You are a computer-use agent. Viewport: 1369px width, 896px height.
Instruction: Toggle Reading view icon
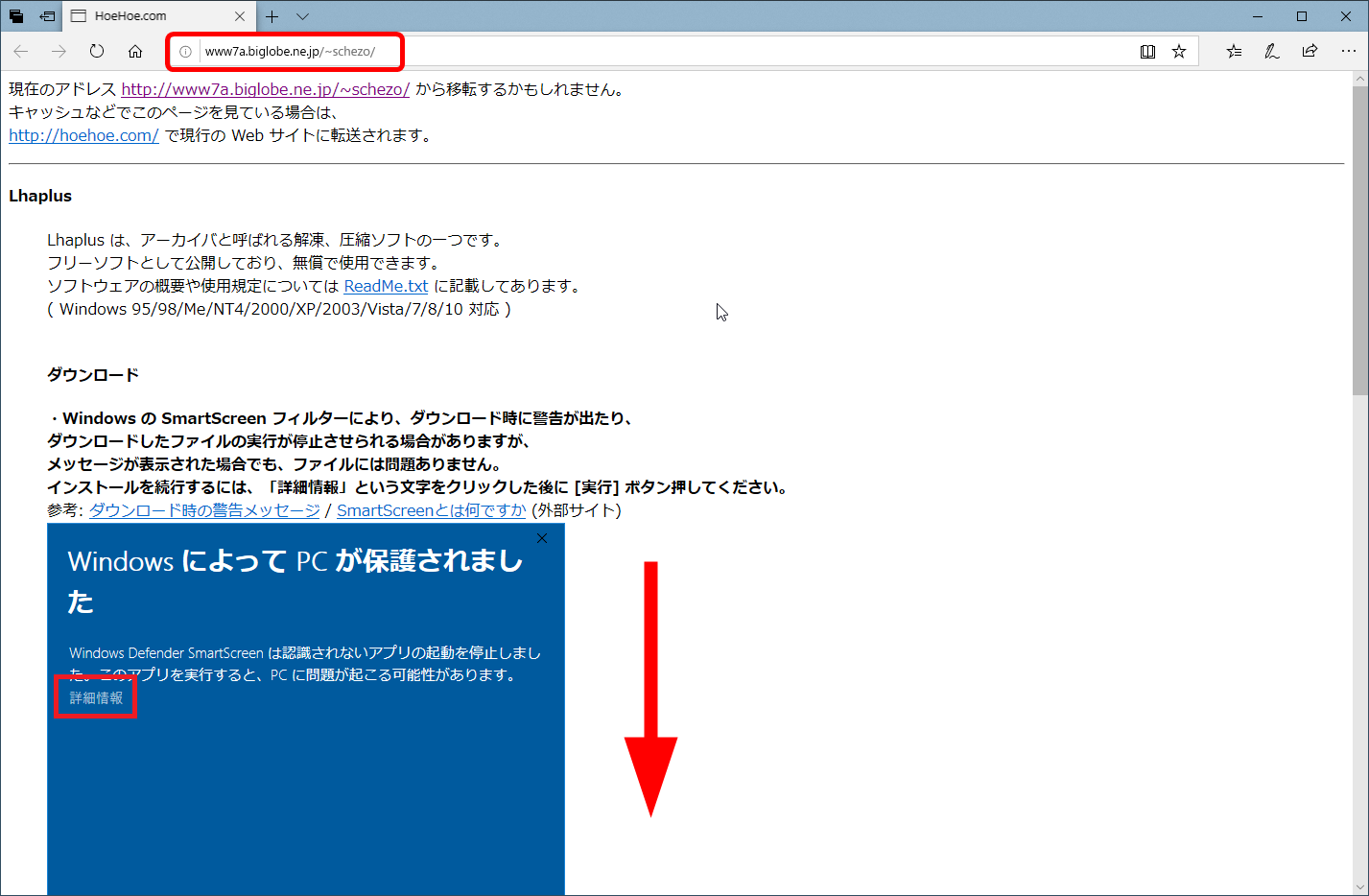(x=1147, y=52)
